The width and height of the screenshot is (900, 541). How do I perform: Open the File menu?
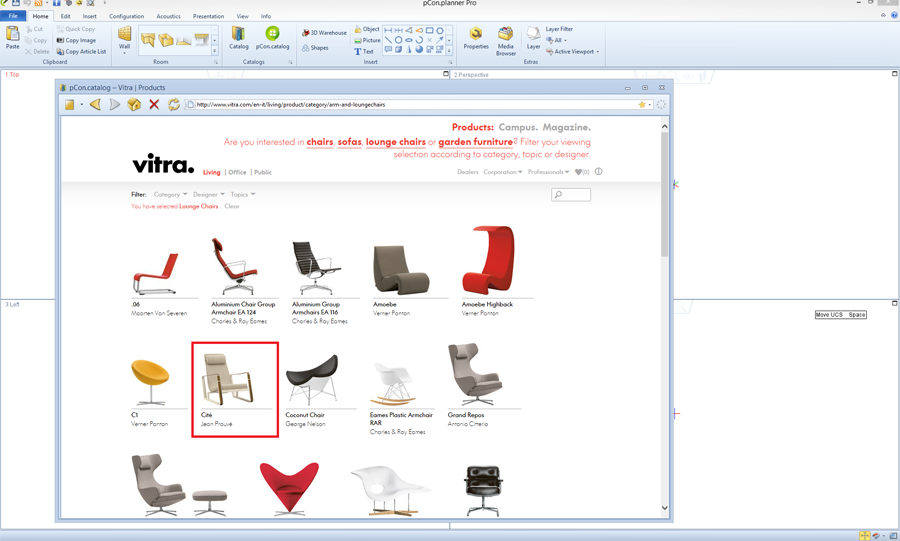click(13, 16)
